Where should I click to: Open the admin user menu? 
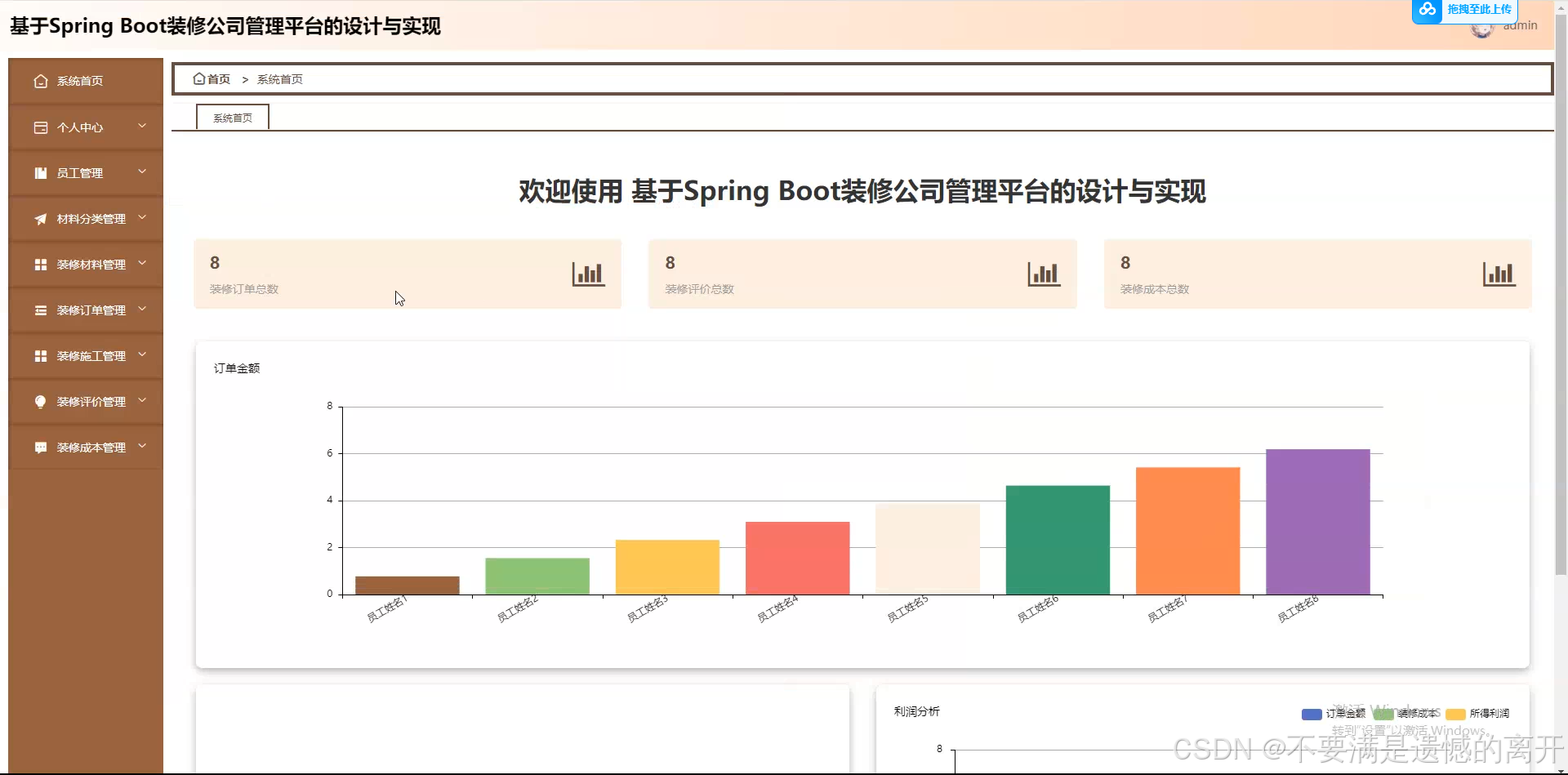point(1505,26)
